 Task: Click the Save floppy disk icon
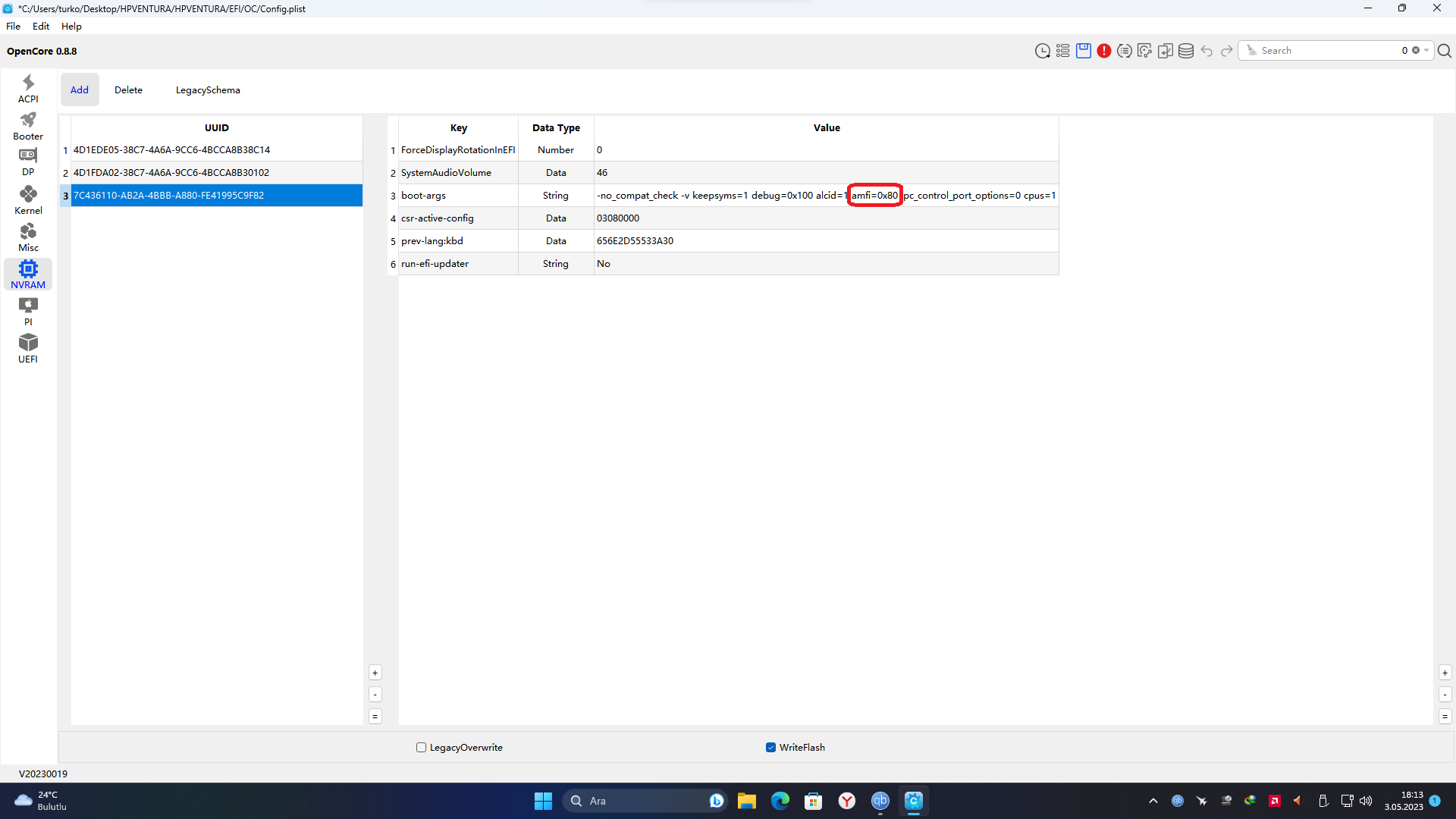(1083, 51)
